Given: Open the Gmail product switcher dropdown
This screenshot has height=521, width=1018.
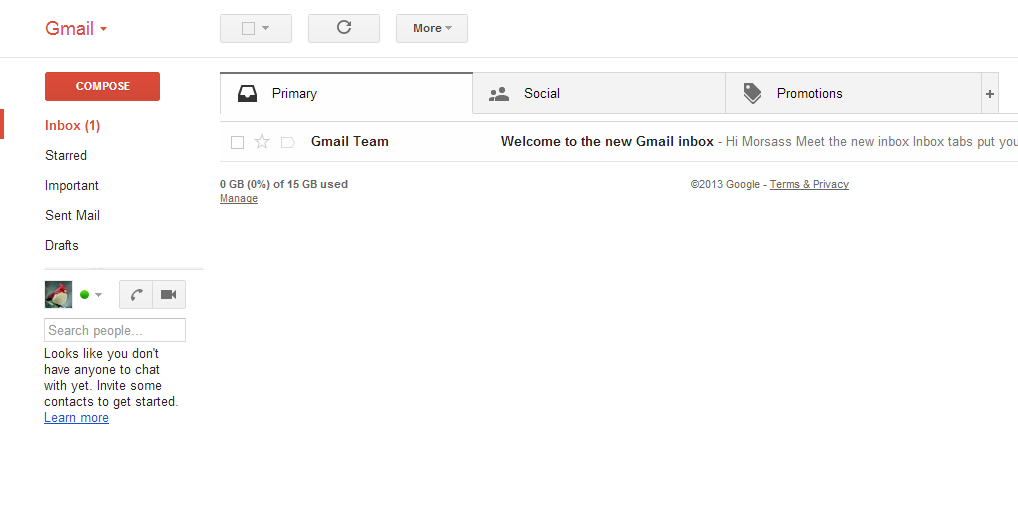Looking at the screenshot, I should click(76, 29).
